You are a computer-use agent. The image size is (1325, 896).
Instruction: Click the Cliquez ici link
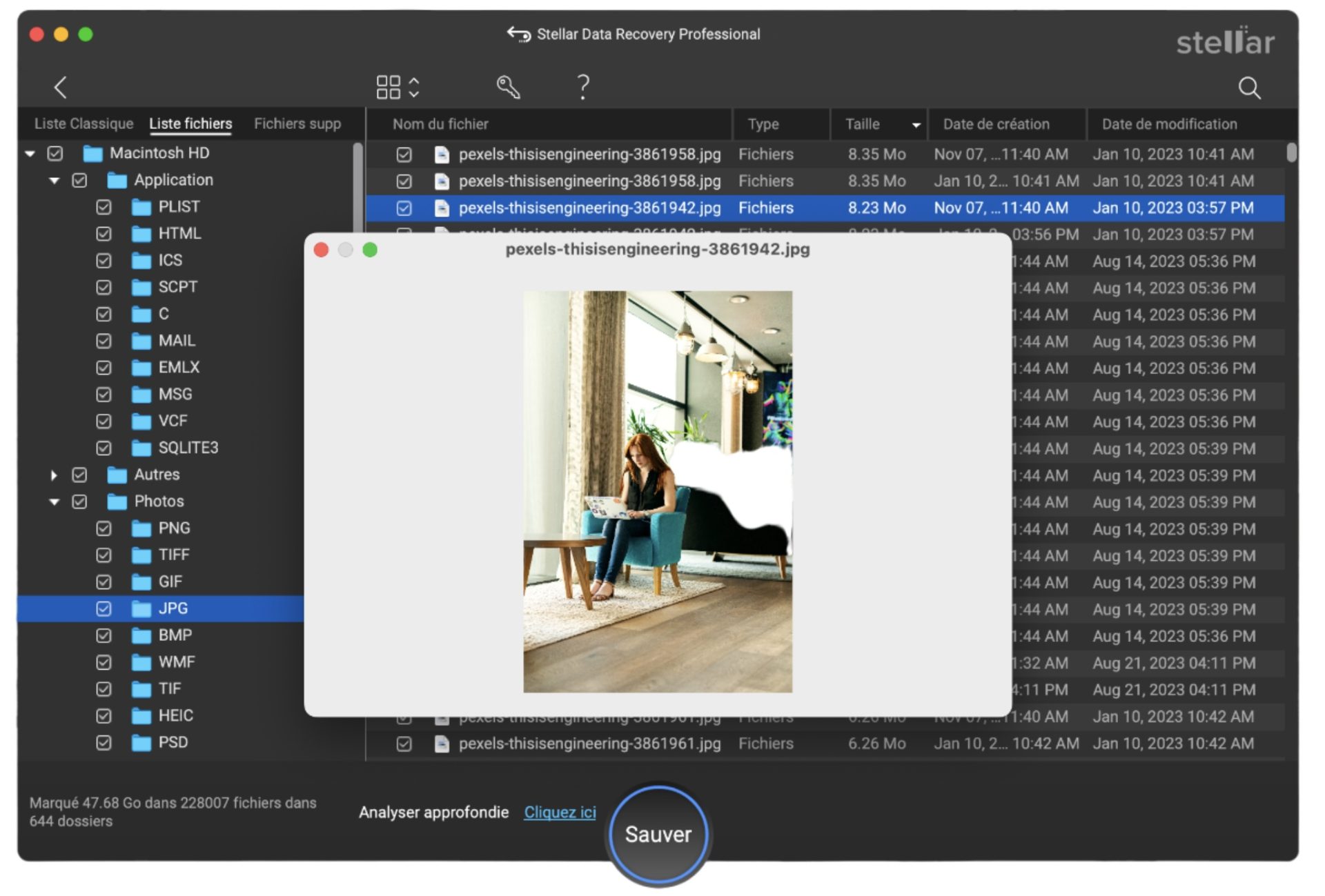(560, 813)
